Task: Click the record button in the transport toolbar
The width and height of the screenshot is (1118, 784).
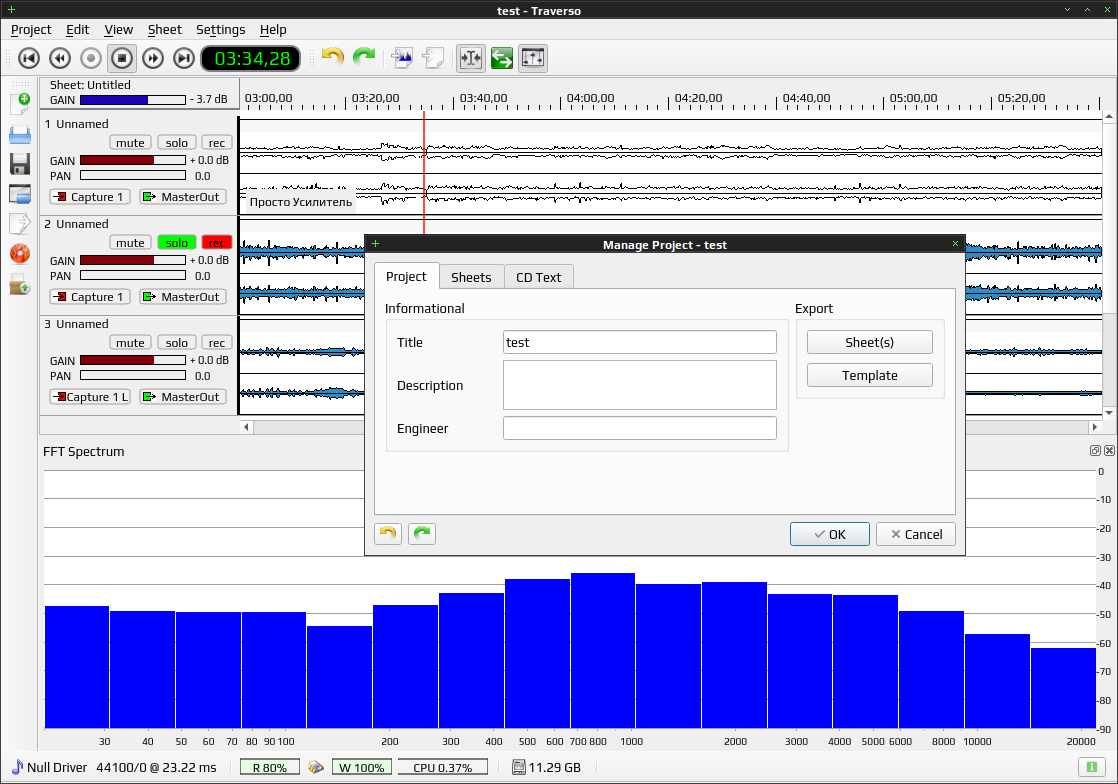Action: pos(91,58)
